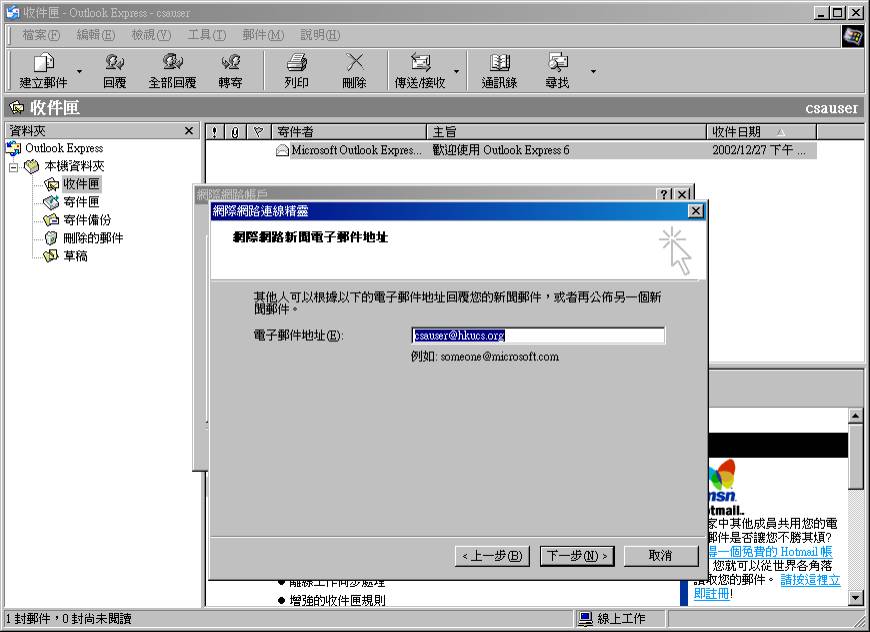The image size is (870, 632).
Task: Select the 寄件匣 (Outbox) folder
Action: click(81, 201)
